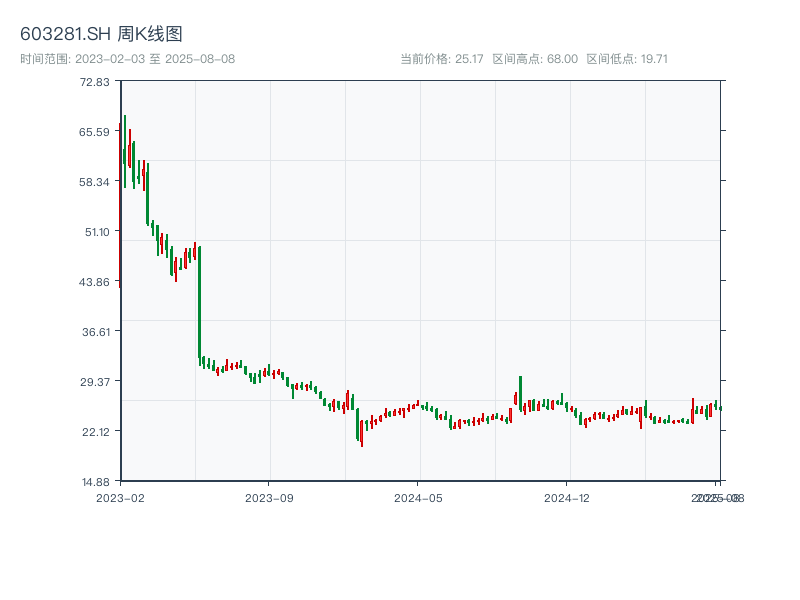The image size is (800, 600).
Task: Click the 603281.SH 周K线图 chart title
Action: pyautogui.click(x=101, y=35)
